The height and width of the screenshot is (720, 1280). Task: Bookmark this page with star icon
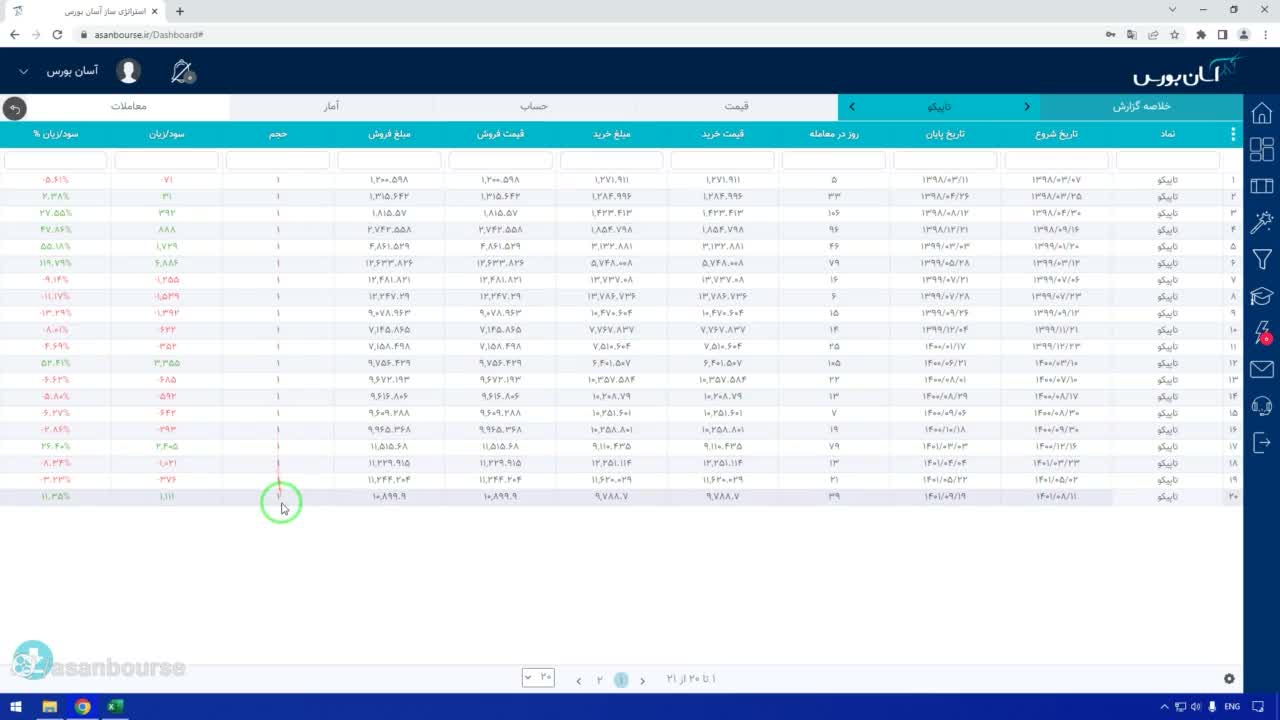1175,35
